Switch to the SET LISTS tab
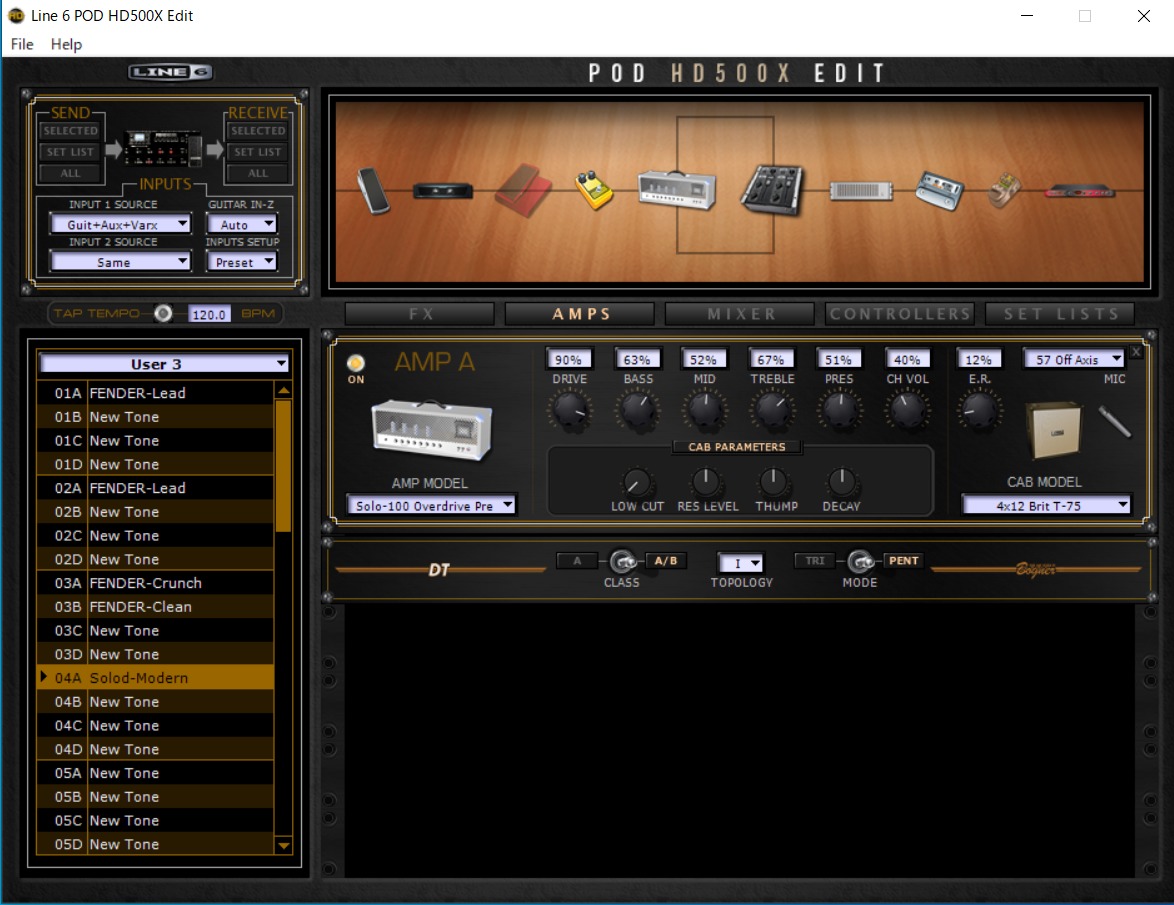This screenshot has height=905, width=1174. point(1060,314)
